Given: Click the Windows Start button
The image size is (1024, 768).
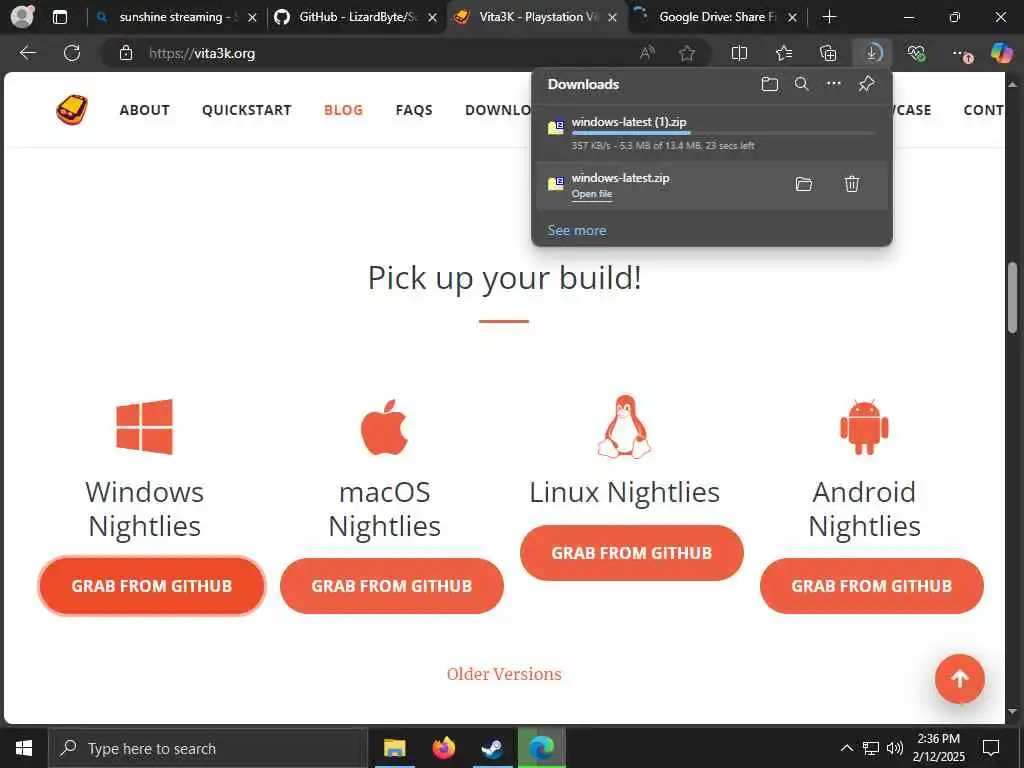Looking at the screenshot, I should (x=24, y=748).
